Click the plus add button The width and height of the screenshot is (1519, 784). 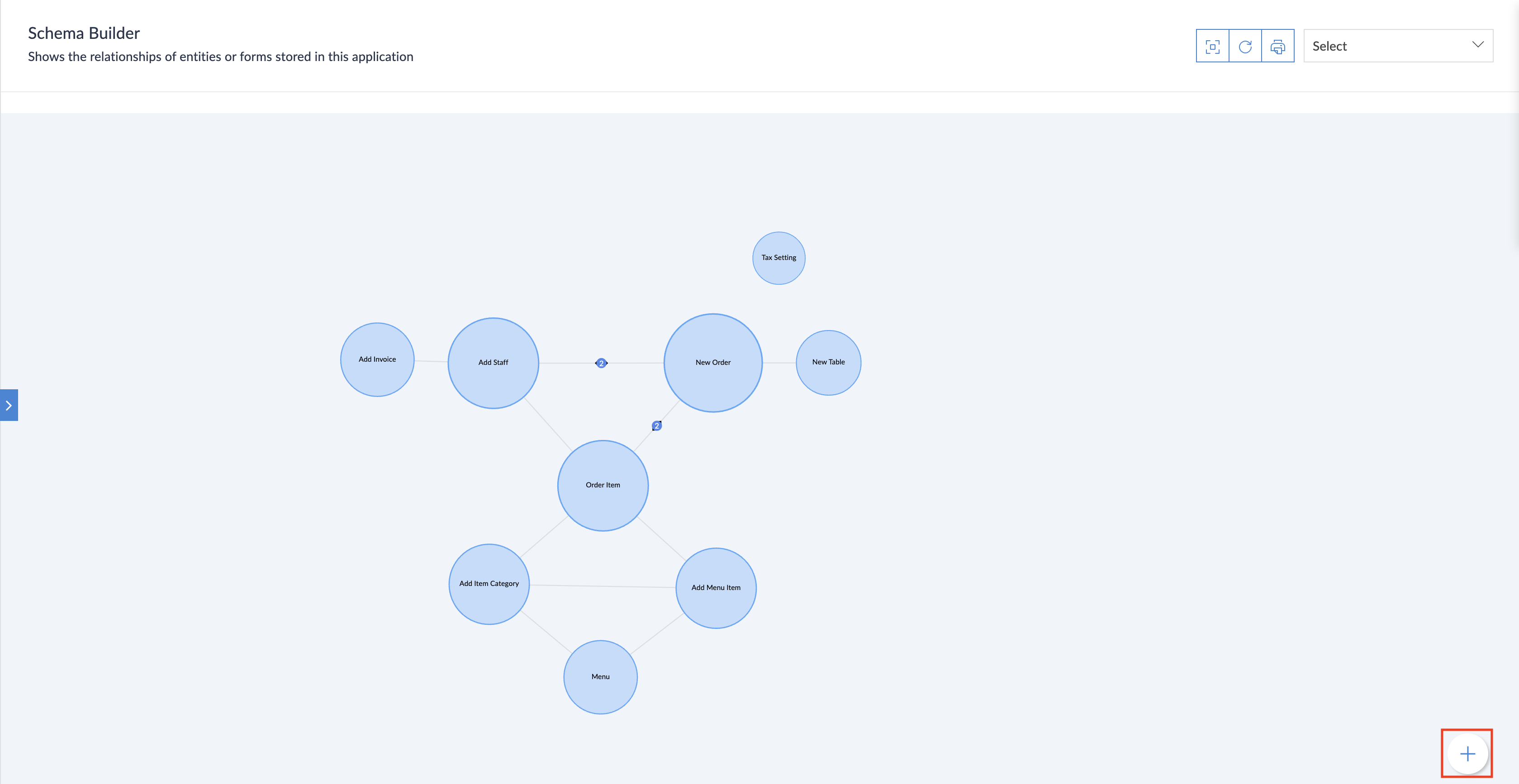click(x=1467, y=753)
